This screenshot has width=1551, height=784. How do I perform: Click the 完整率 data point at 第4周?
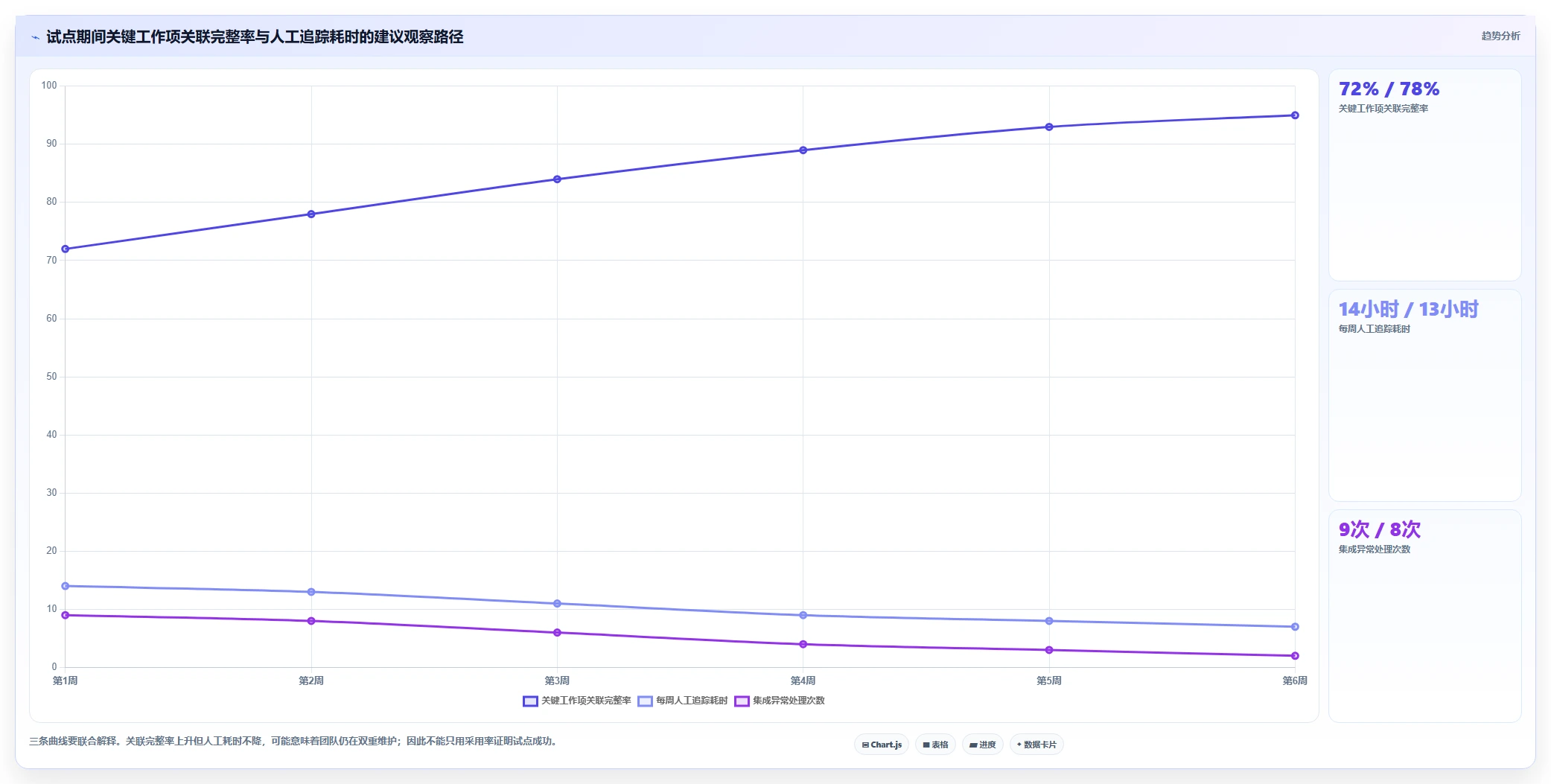tap(803, 150)
